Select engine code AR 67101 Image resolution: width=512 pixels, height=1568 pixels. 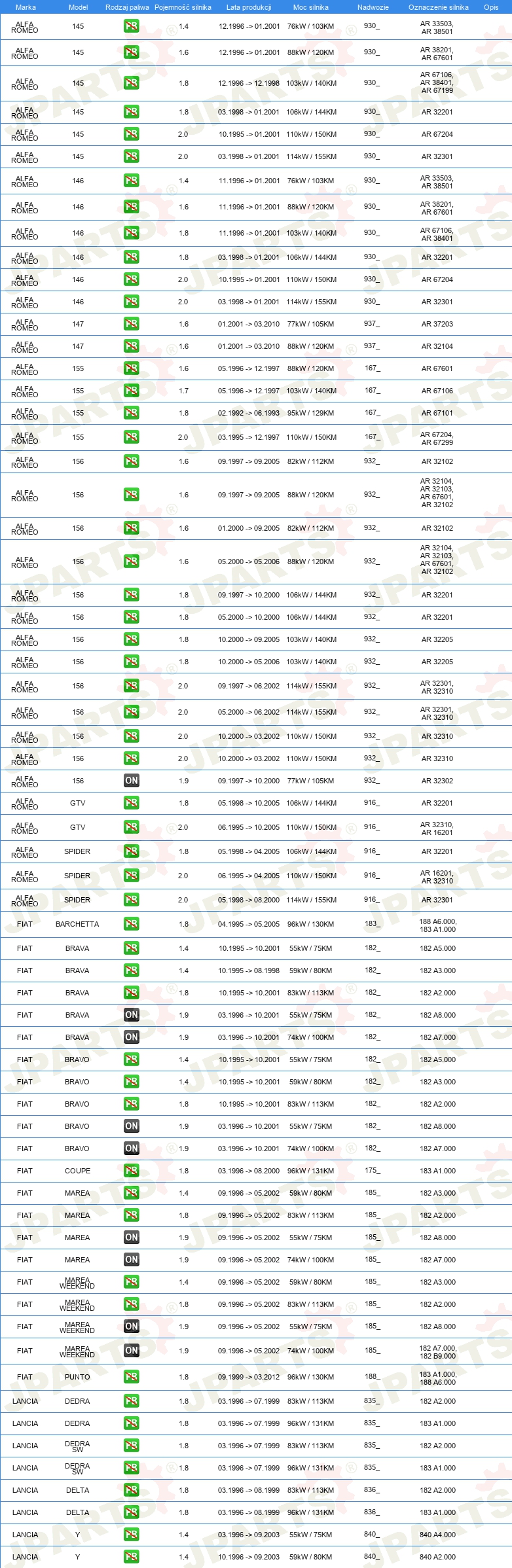(x=437, y=413)
